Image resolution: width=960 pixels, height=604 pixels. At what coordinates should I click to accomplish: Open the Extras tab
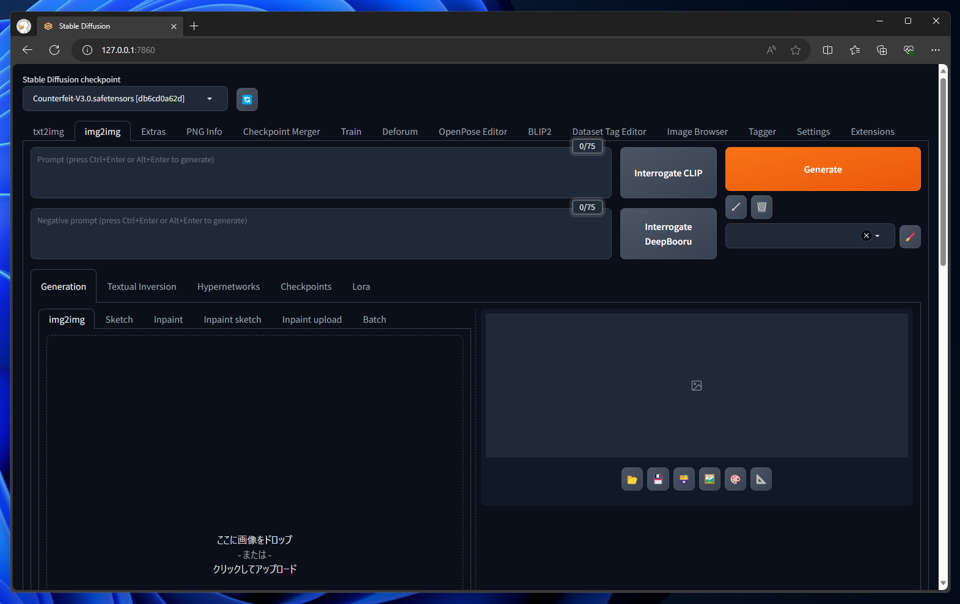tap(153, 132)
